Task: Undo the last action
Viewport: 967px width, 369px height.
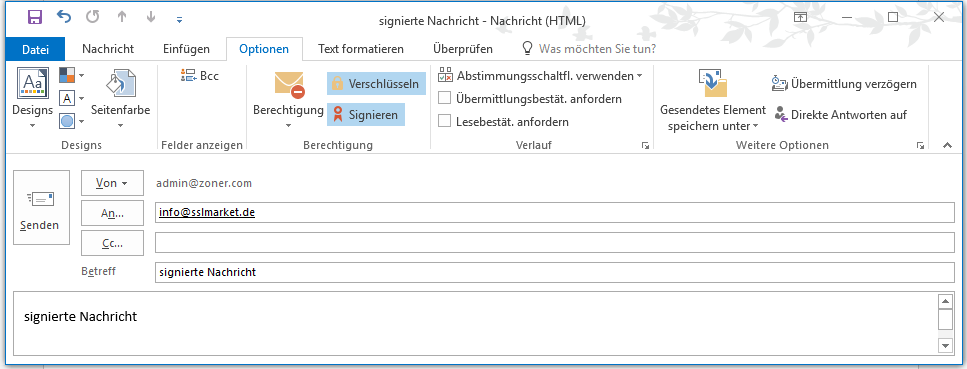Action: point(64,17)
